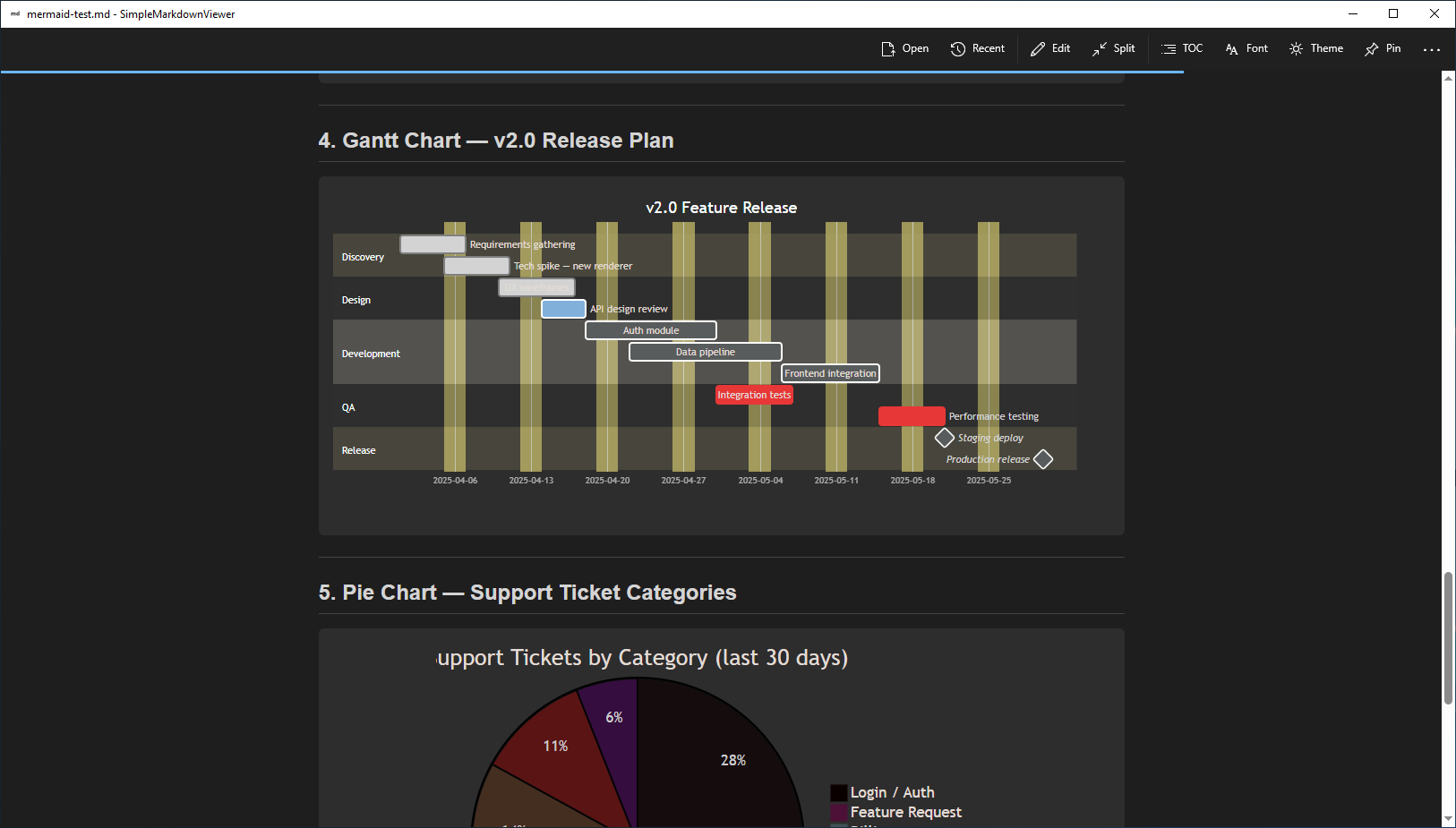This screenshot has width=1456, height=828.
Task: Click the 2025-05-18 axis date
Action: click(x=912, y=481)
